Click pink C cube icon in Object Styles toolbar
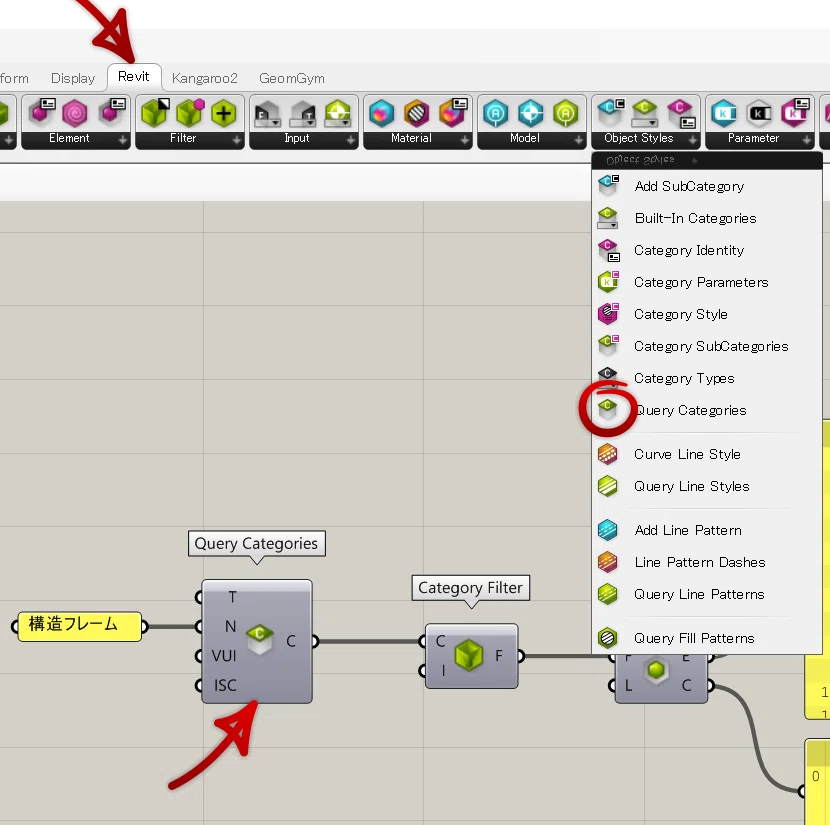Viewport: 830px width, 825px height. (x=681, y=113)
